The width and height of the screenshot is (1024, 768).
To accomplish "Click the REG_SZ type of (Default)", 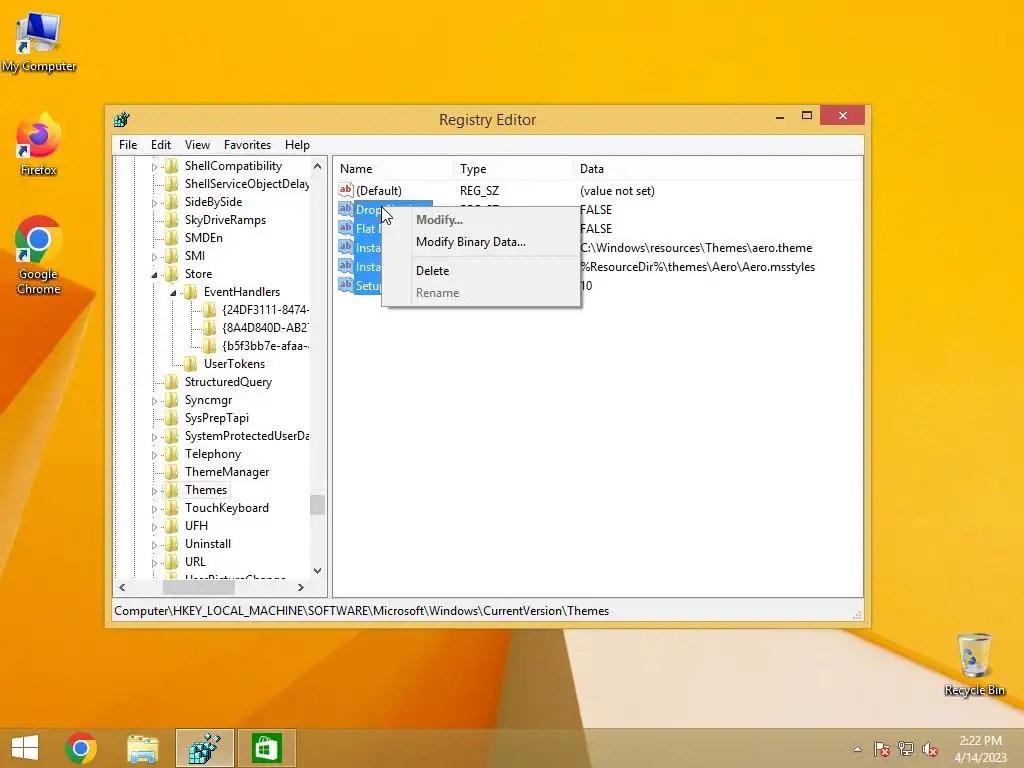I will [479, 191].
